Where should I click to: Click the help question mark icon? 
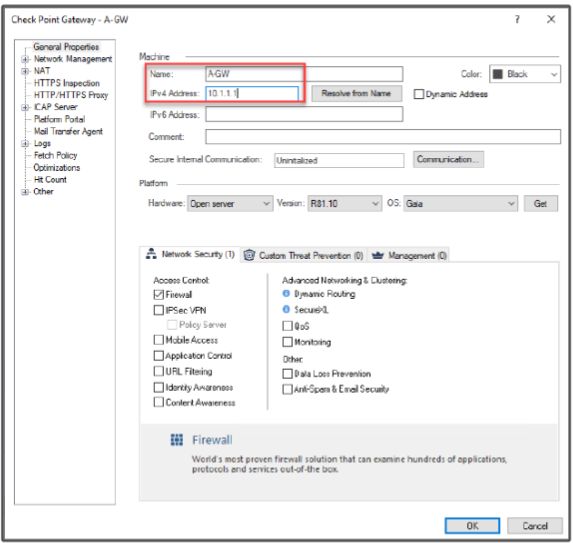517,19
